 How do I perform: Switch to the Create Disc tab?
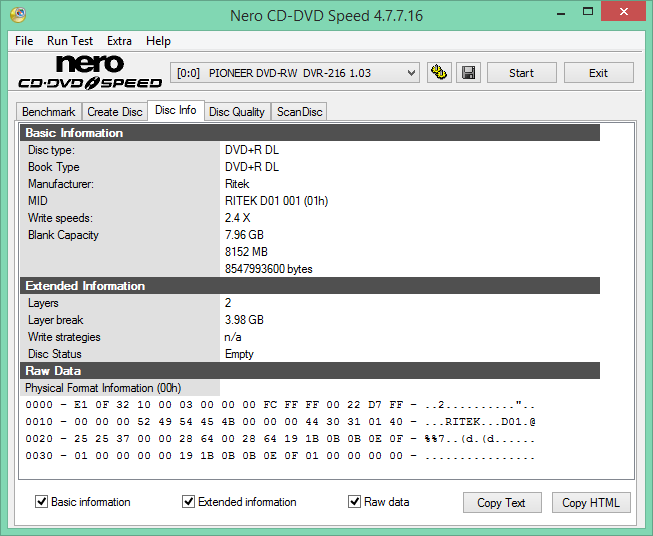pos(115,112)
